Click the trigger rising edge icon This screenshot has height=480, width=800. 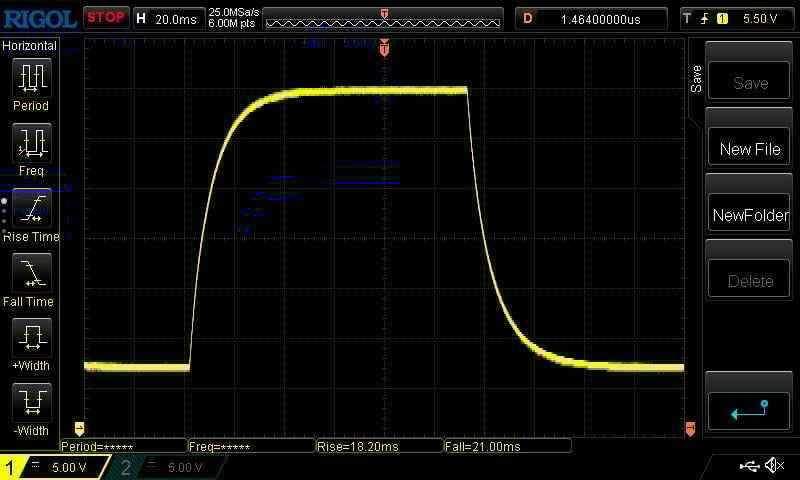pyautogui.click(x=705, y=19)
